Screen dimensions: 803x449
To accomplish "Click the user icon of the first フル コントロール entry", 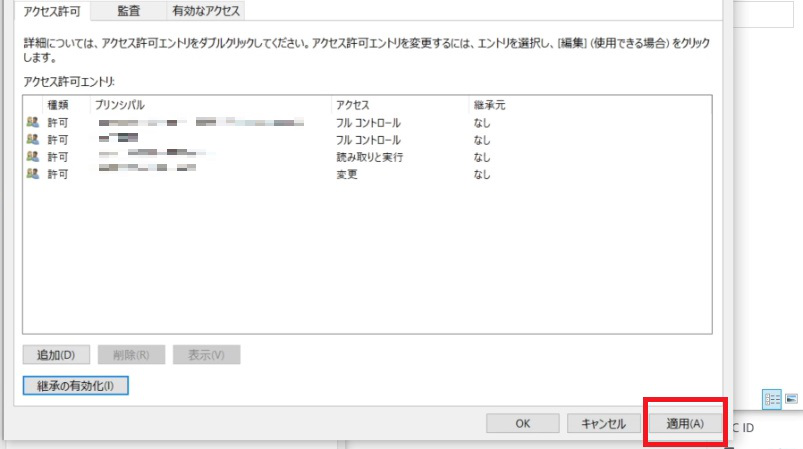I will (33, 123).
